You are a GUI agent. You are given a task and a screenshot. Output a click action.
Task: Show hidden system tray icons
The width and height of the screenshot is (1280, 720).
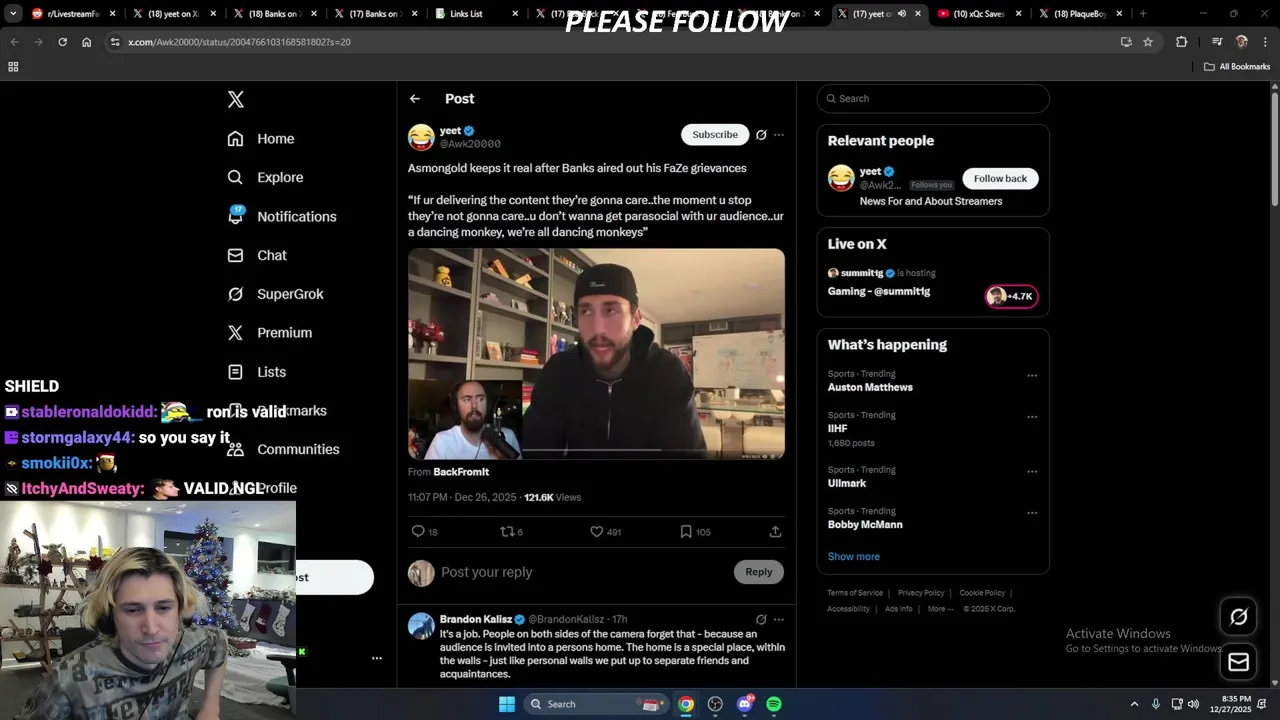pyautogui.click(x=1134, y=704)
